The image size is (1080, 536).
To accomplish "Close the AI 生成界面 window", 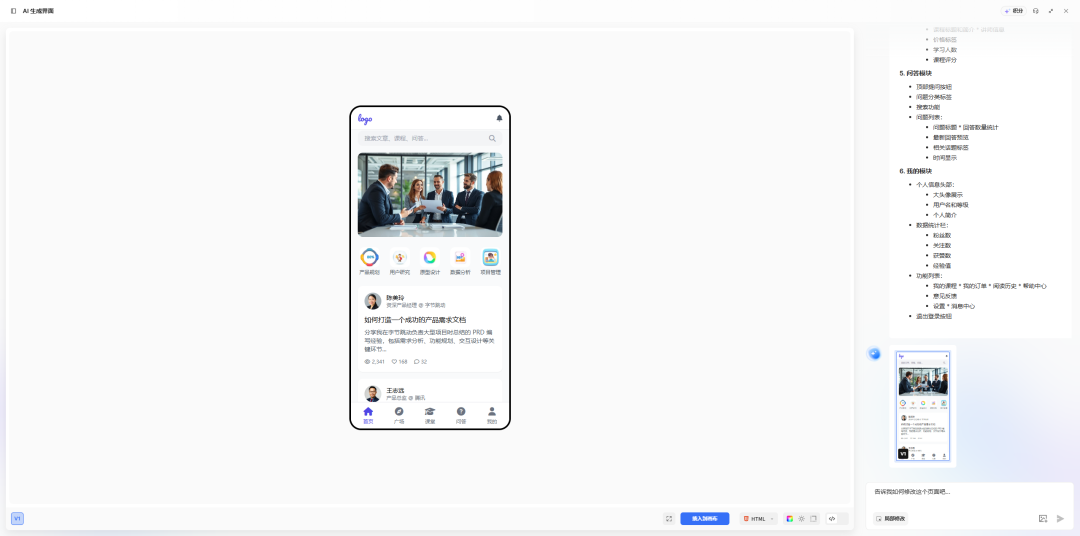I will point(1066,11).
